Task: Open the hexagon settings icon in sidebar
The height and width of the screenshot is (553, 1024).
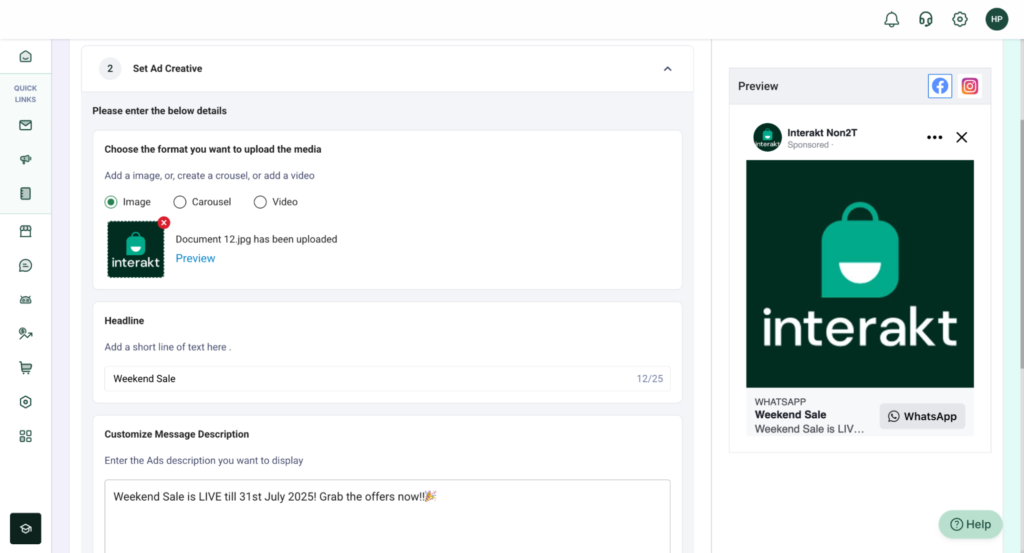Action: (25, 402)
